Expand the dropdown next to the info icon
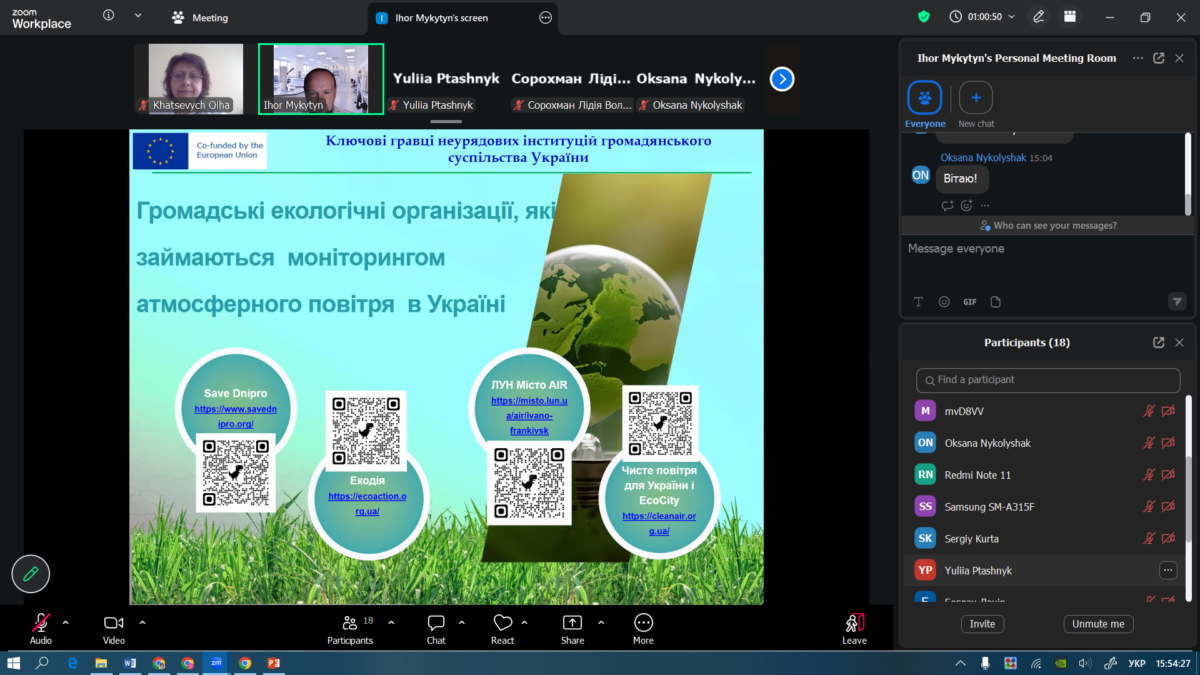This screenshot has height=675, width=1200. 138,16
